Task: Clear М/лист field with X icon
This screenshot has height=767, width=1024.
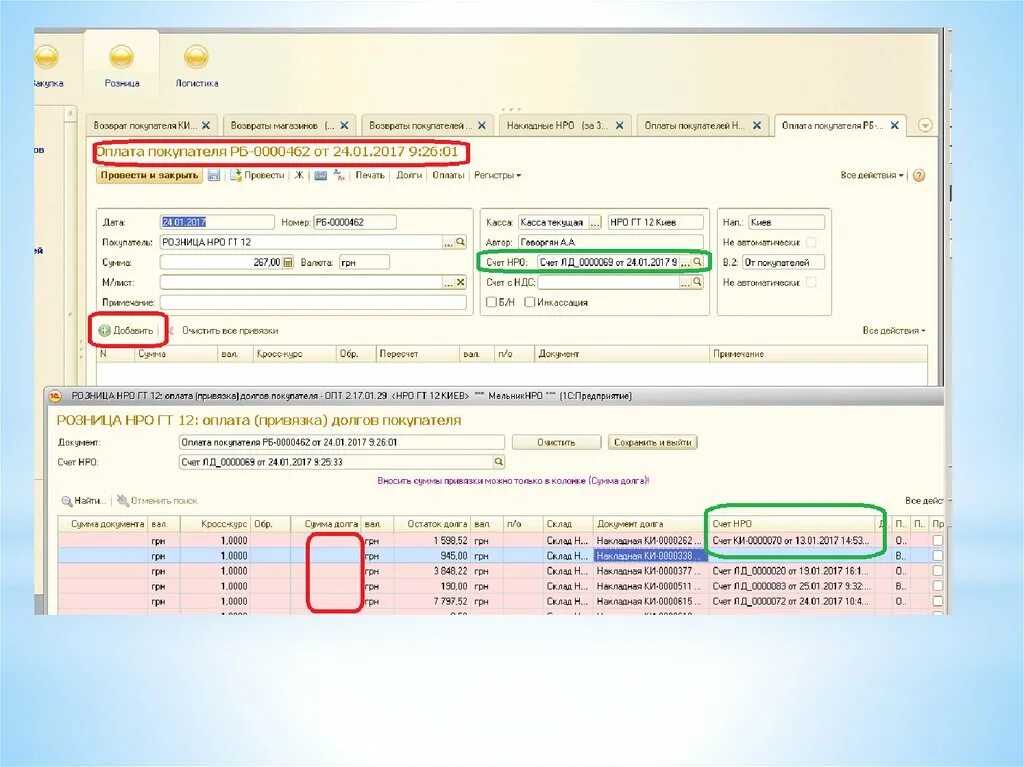Action: pyautogui.click(x=460, y=282)
